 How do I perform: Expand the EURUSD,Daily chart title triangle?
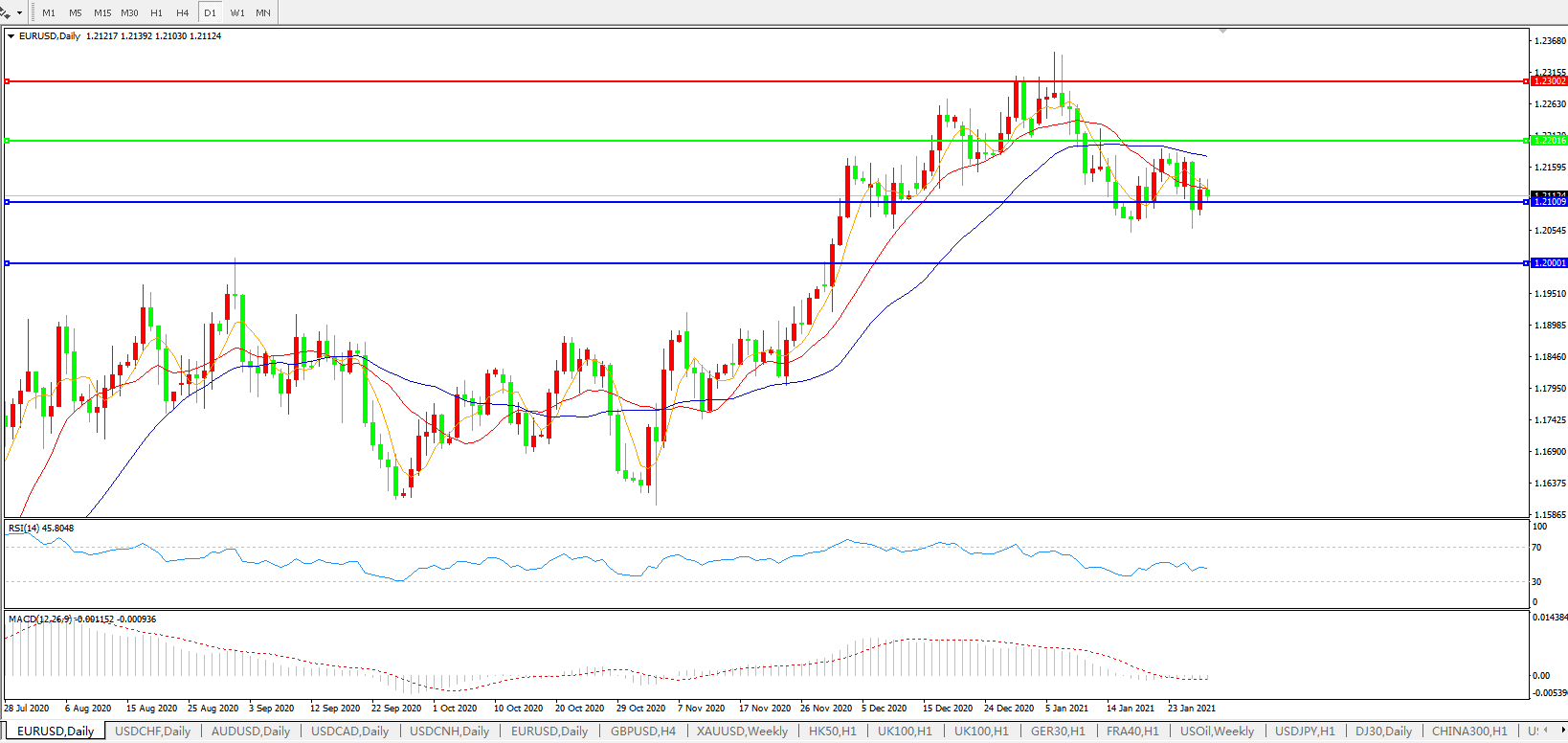pos(11,36)
